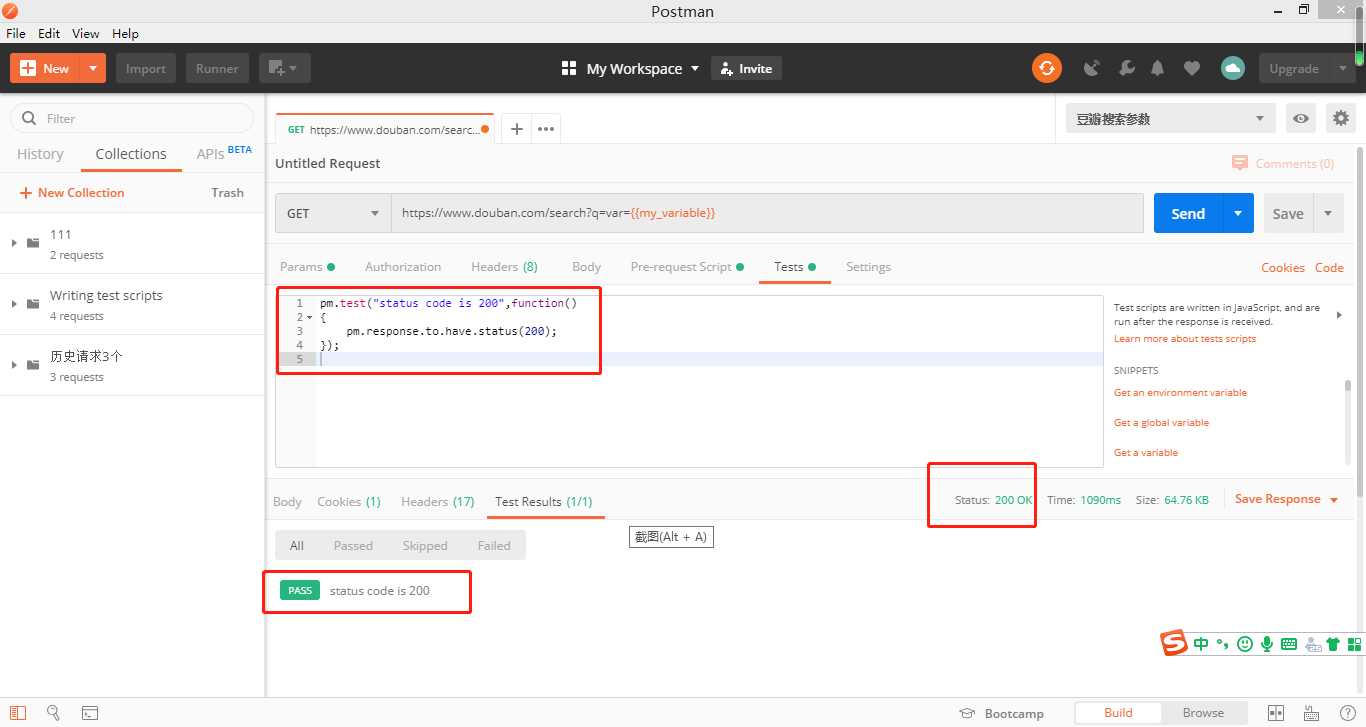Click the new window icon button
This screenshot has width=1366, height=727.
tap(285, 68)
